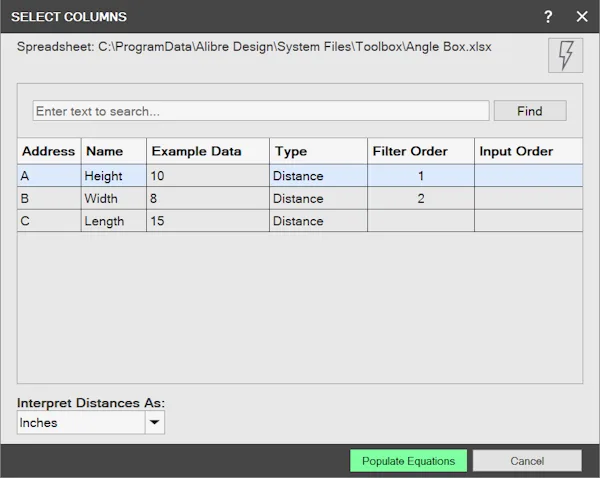Click Type cell in Height row
The width and height of the screenshot is (600, 478).
tap(318, 176)
